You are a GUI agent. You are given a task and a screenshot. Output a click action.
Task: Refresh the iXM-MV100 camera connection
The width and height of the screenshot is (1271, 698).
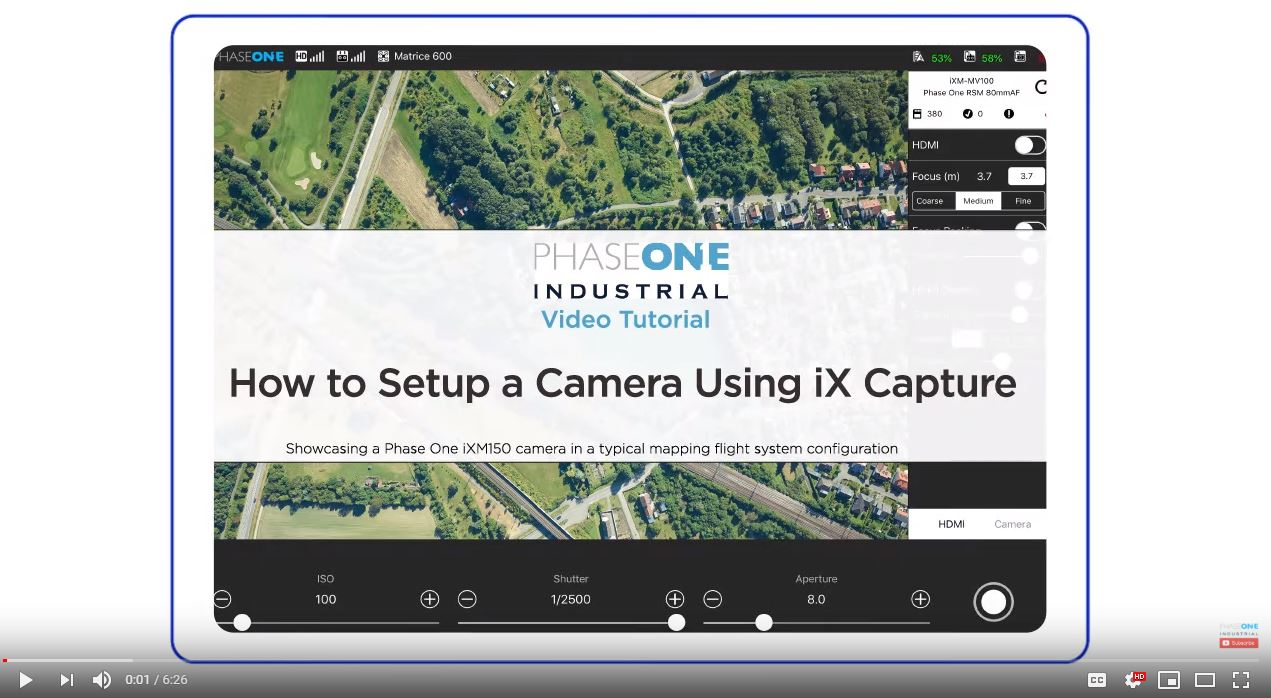(1040, 86)
